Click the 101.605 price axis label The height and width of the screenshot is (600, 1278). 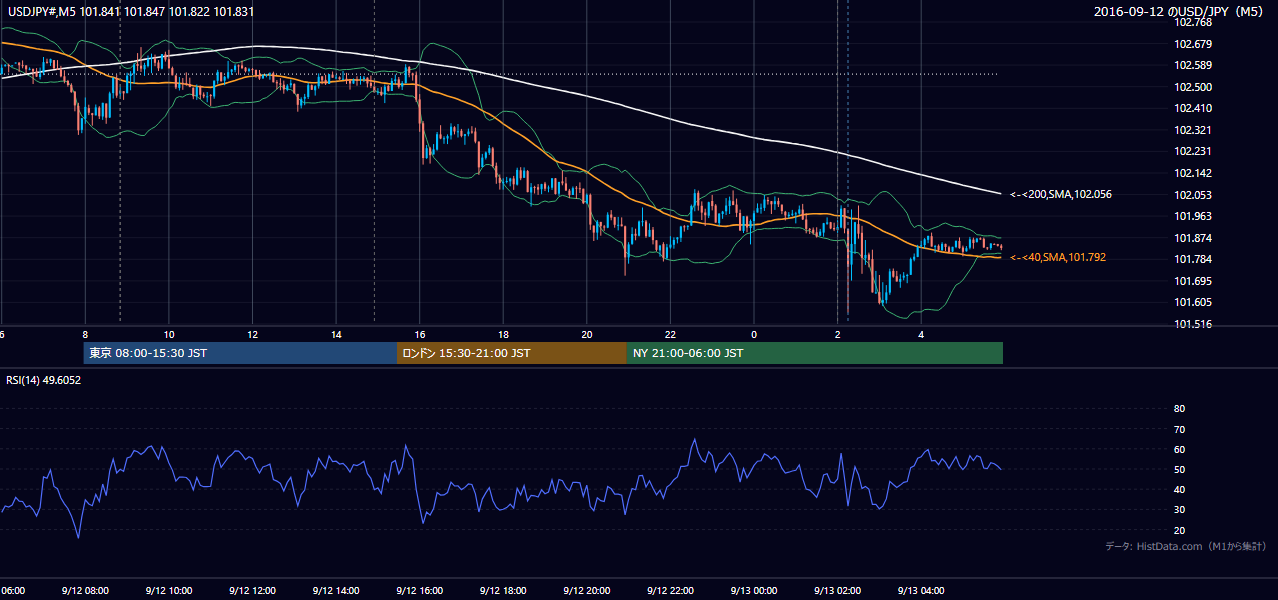[1193, 302]
